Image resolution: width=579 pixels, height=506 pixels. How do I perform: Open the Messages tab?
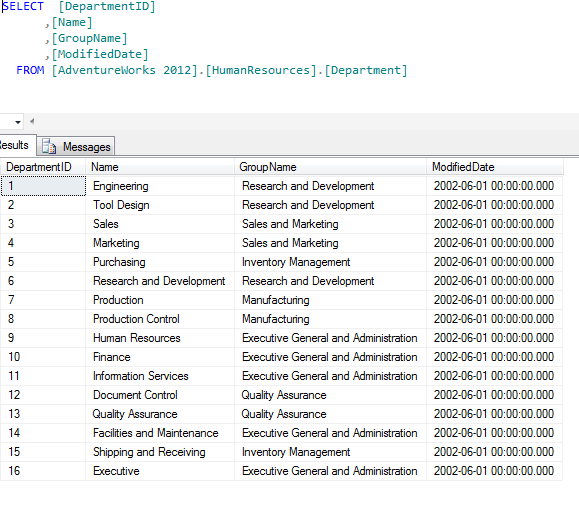(x=76, y=146)
